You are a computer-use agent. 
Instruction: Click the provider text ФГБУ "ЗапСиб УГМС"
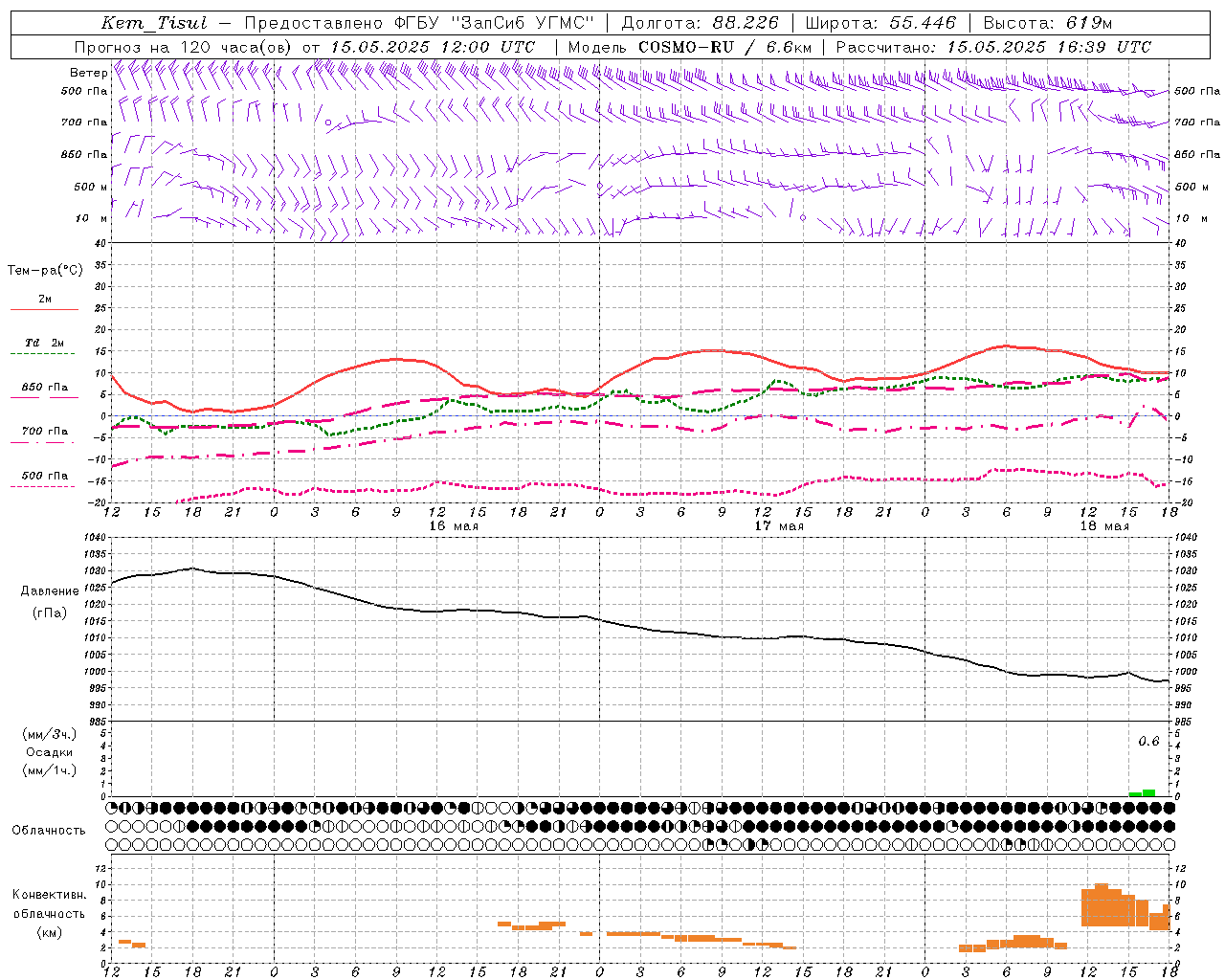point(494,23)
